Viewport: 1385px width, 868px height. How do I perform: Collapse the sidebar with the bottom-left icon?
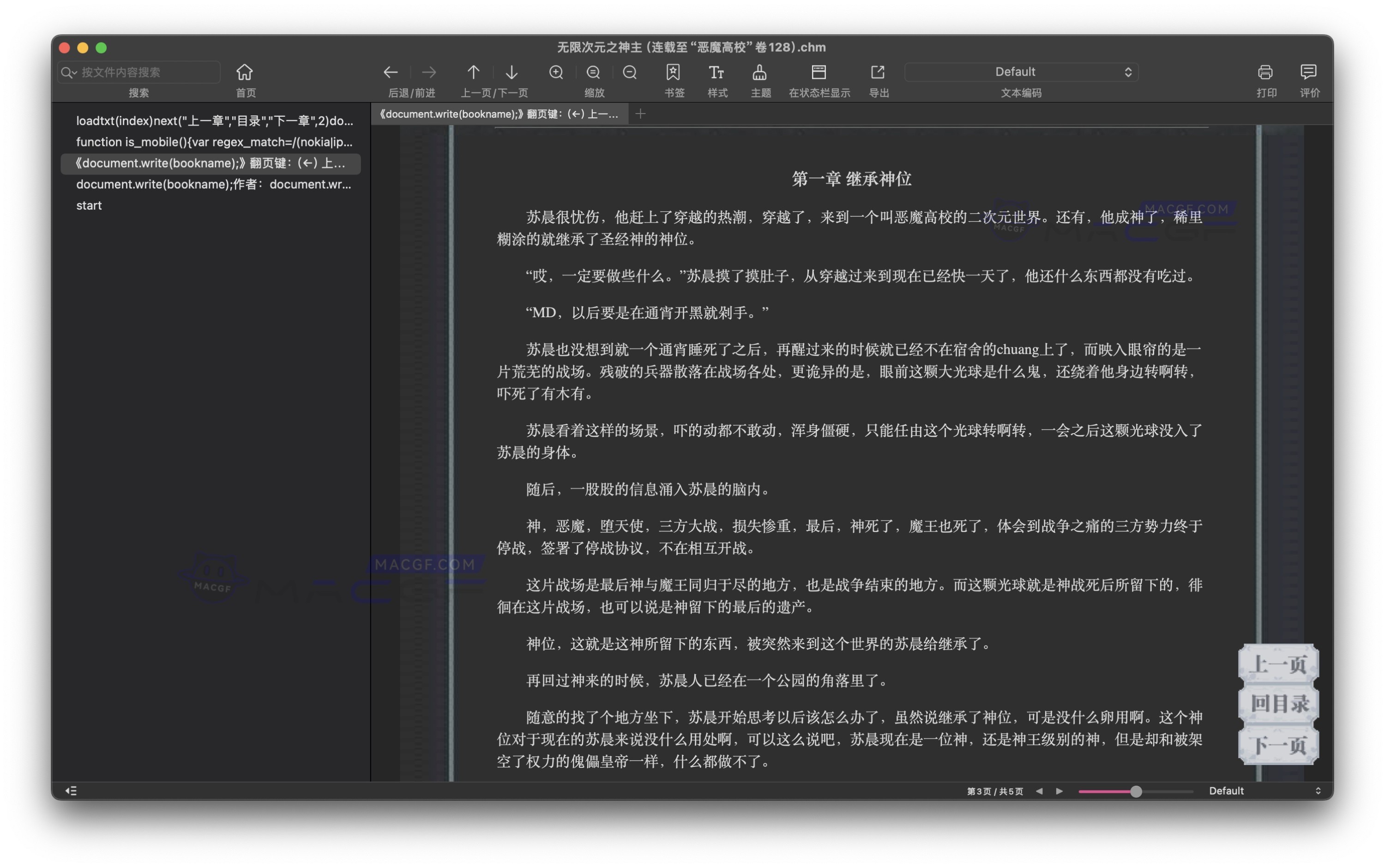pos(72,790)
